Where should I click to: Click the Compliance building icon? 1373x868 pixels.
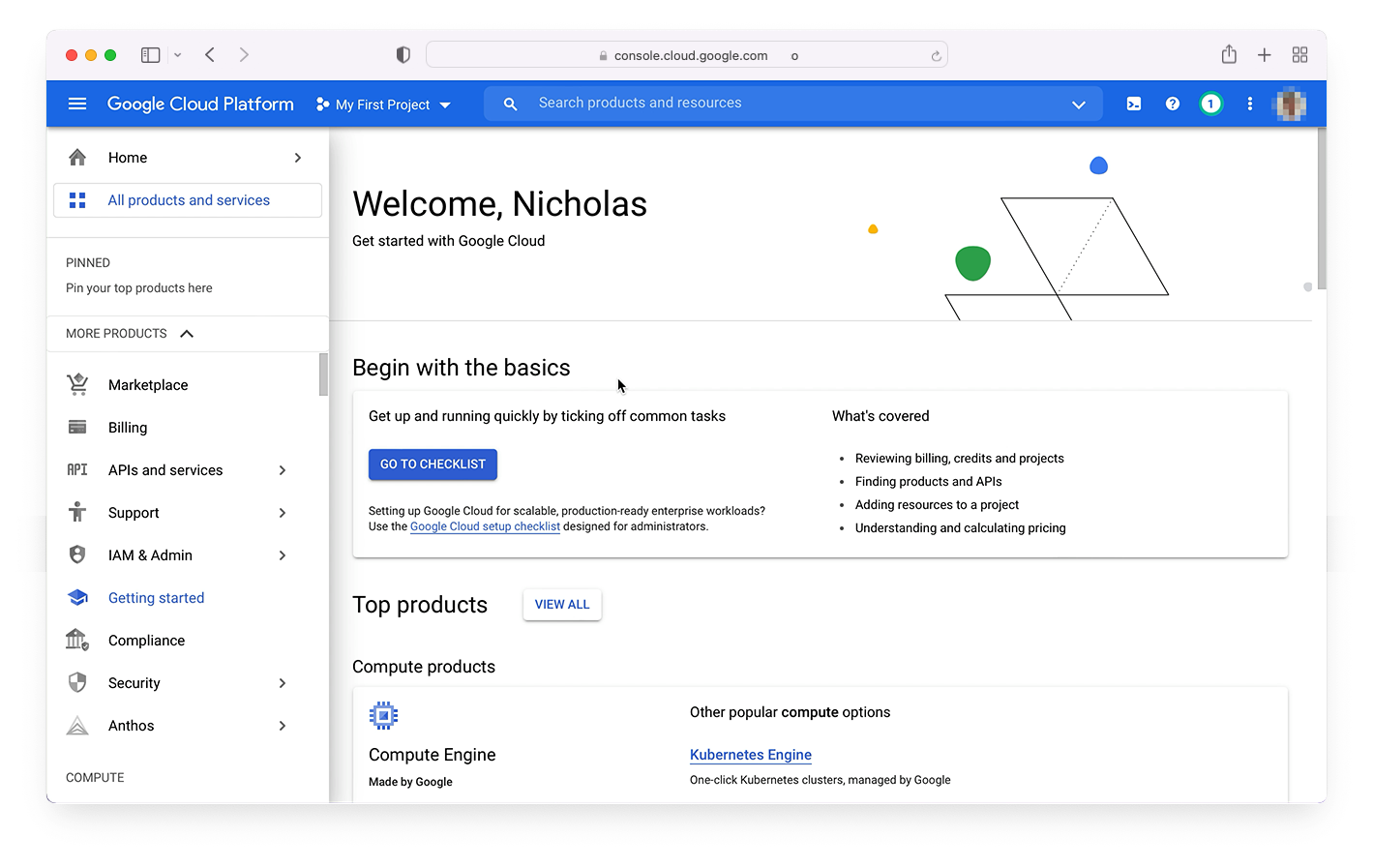[x=77, y=640]
